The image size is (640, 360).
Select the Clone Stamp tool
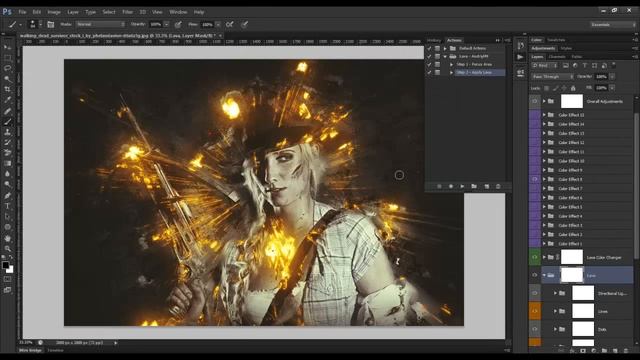[7, 132]
